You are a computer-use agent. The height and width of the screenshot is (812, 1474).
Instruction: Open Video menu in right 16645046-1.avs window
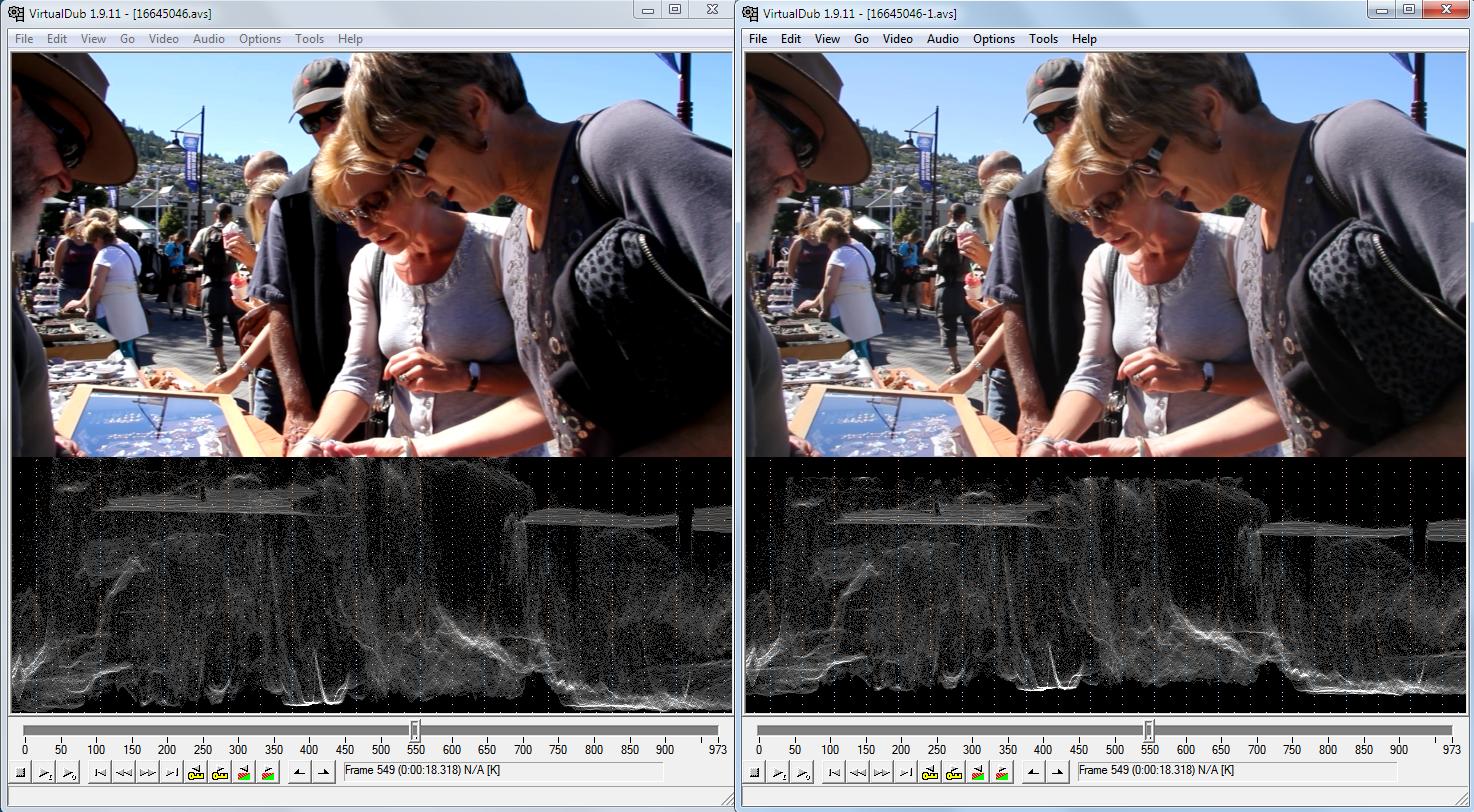coord(897,39)
